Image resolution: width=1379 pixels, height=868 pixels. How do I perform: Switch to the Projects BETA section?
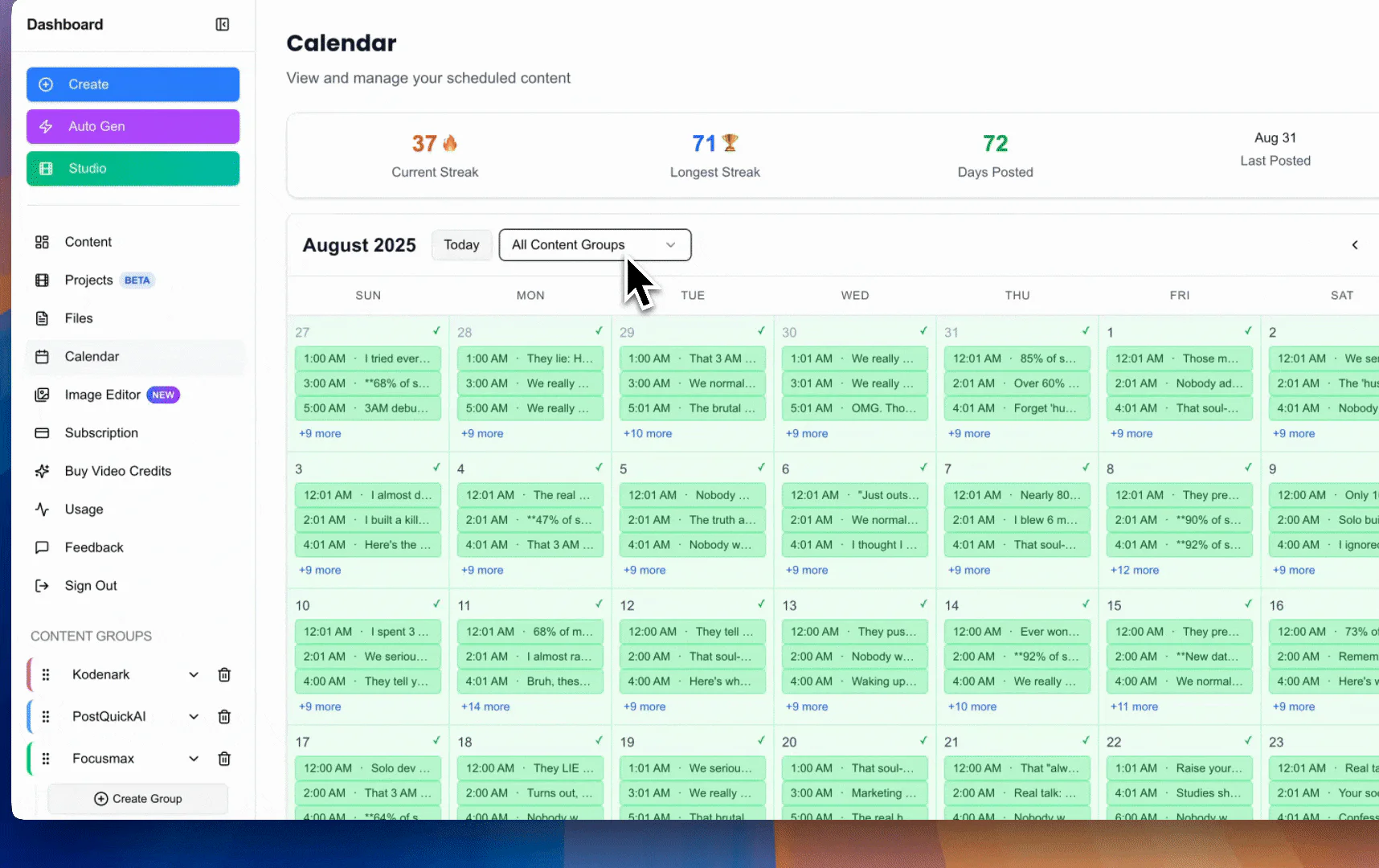43,280
